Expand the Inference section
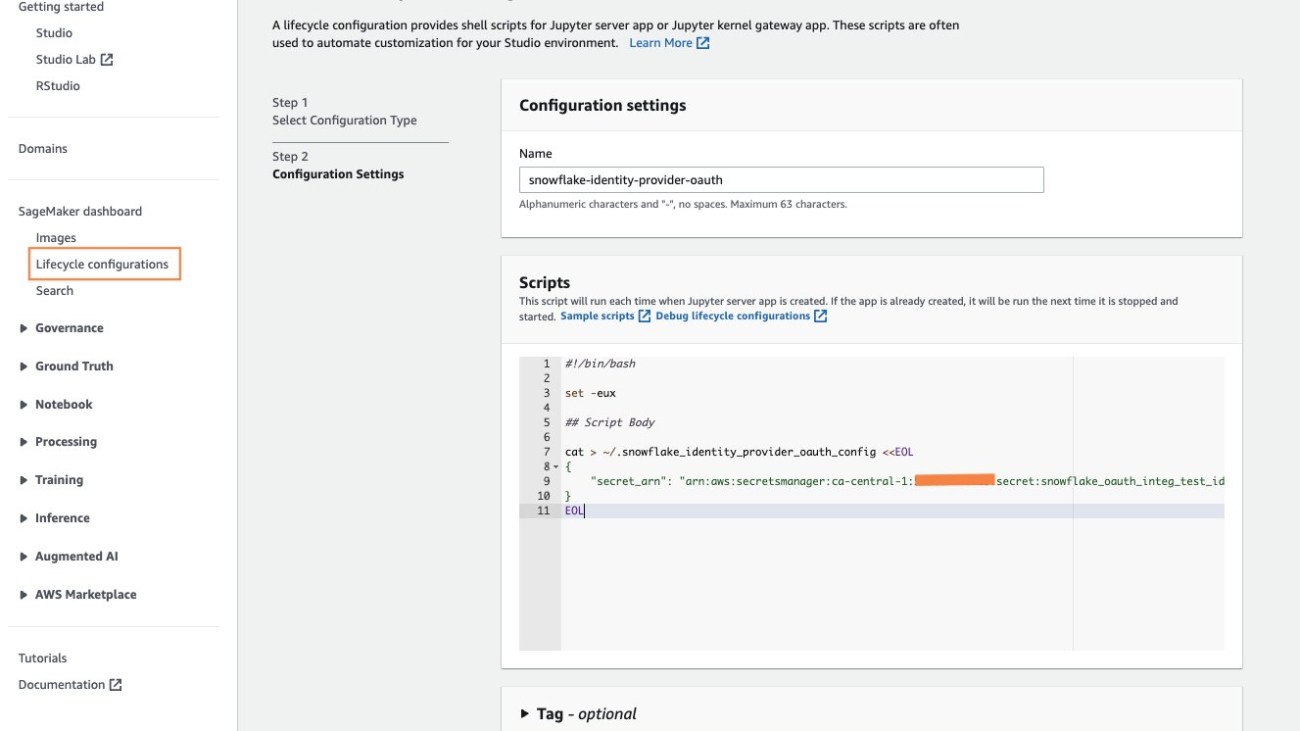The image size is (1300, 731). (x=24, y=518)
